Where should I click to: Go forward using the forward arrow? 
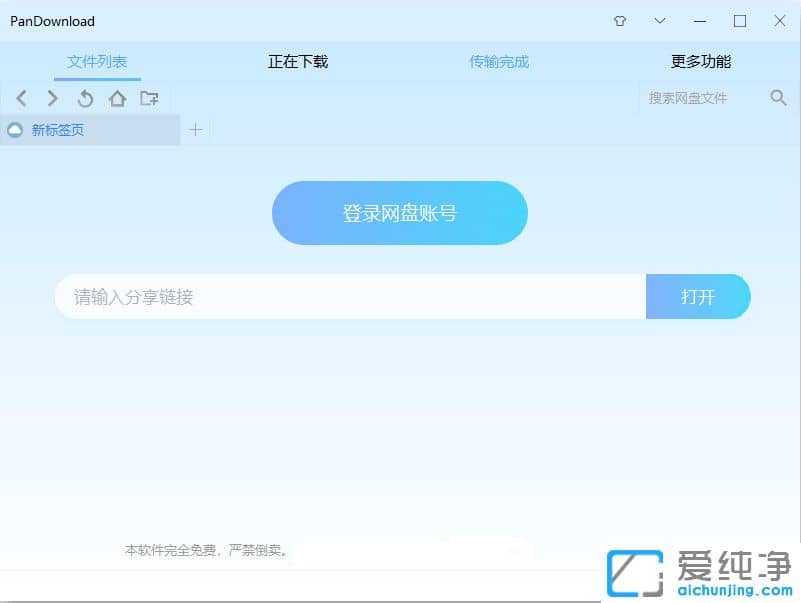53,98
